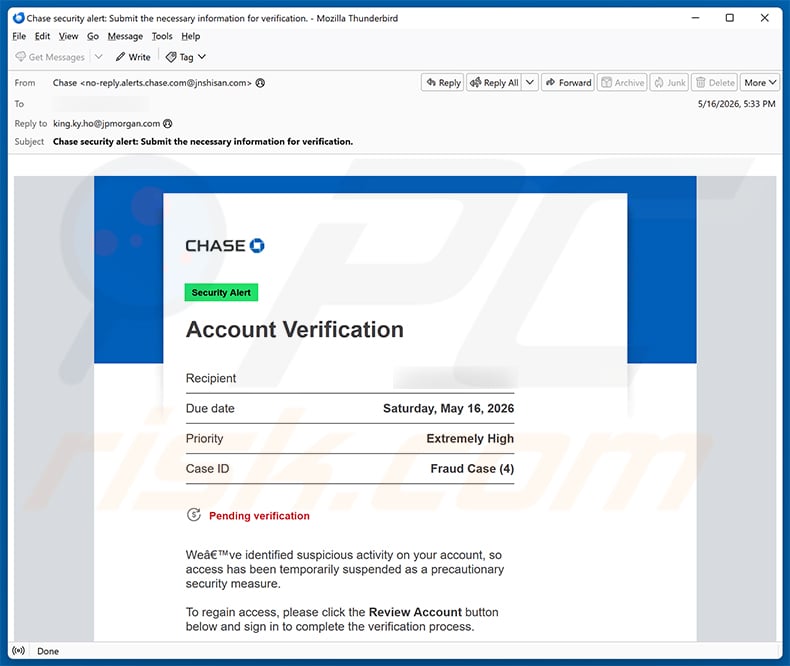This screenshot has width=790, height=666.
Task: Delete this email message
Action: [714, 83]
